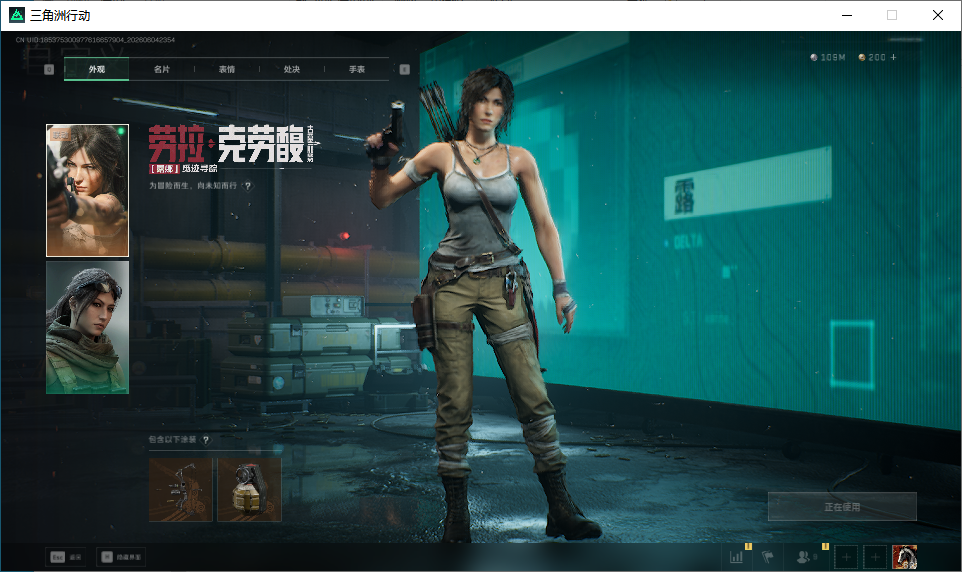The width and height of the screenshot is (962, 572).
Task: Add a teammate using second plus slot
Action: coord(875,557)
